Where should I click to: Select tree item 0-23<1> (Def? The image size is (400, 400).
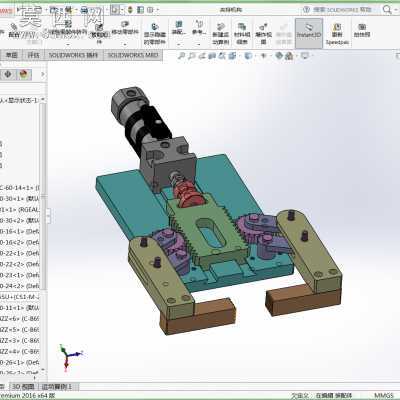tap(20, 275)
